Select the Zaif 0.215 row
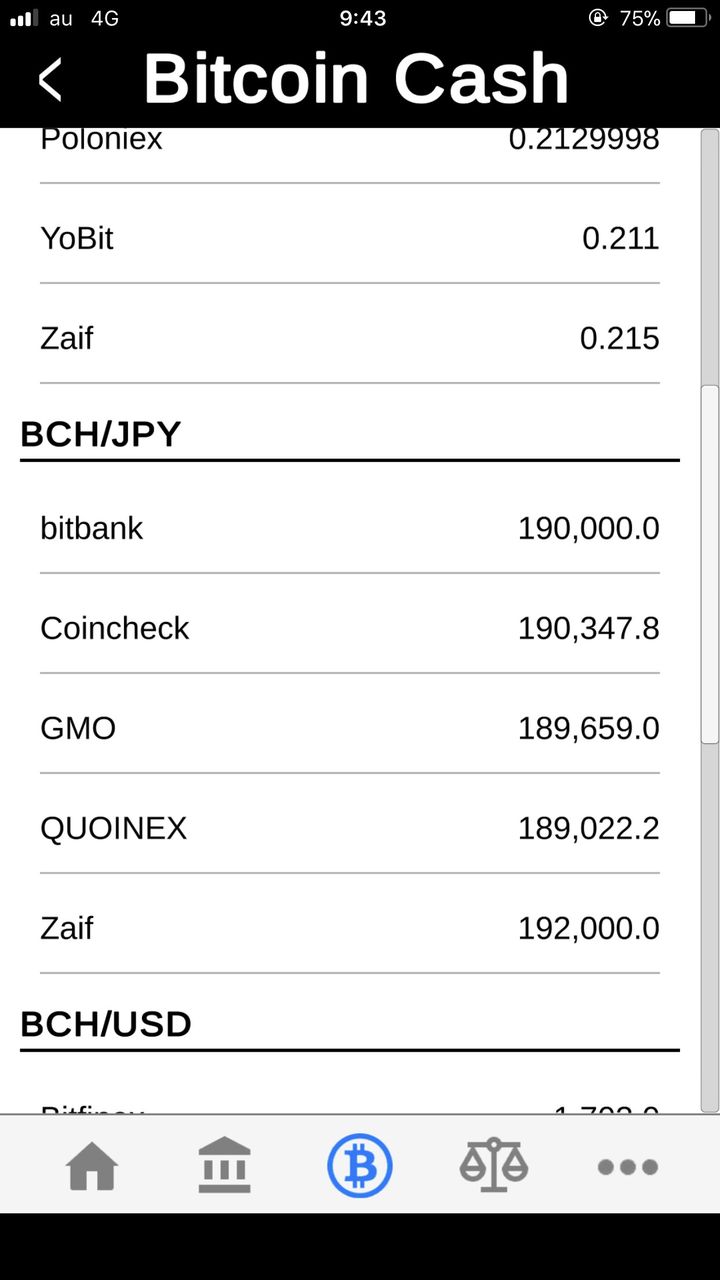Image resolution: width=720 pixels, height=1280 pixels. point(349,338)
